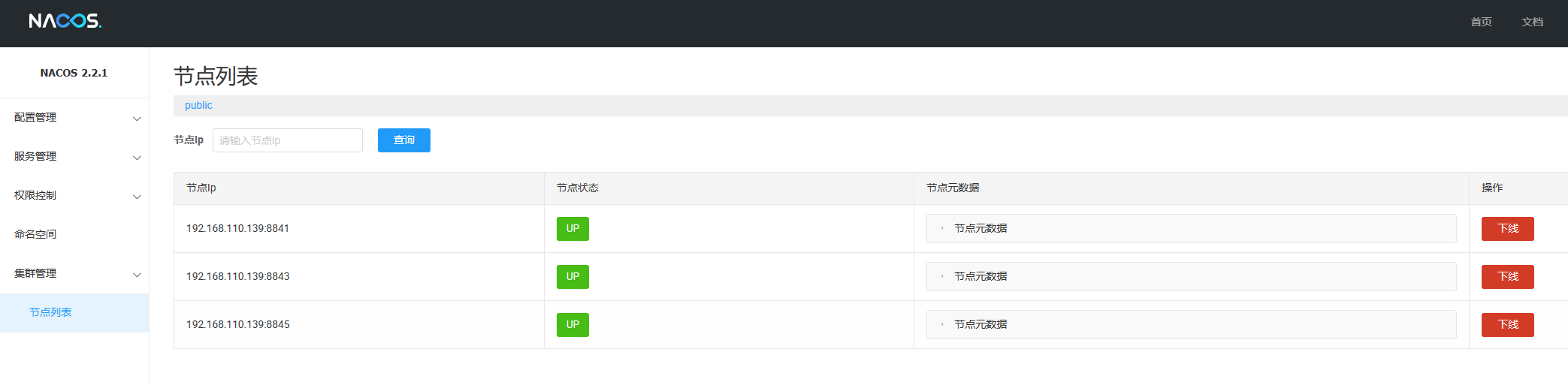Click the 节点状态 column header
1568x382 pixels.
click(577, 188)
